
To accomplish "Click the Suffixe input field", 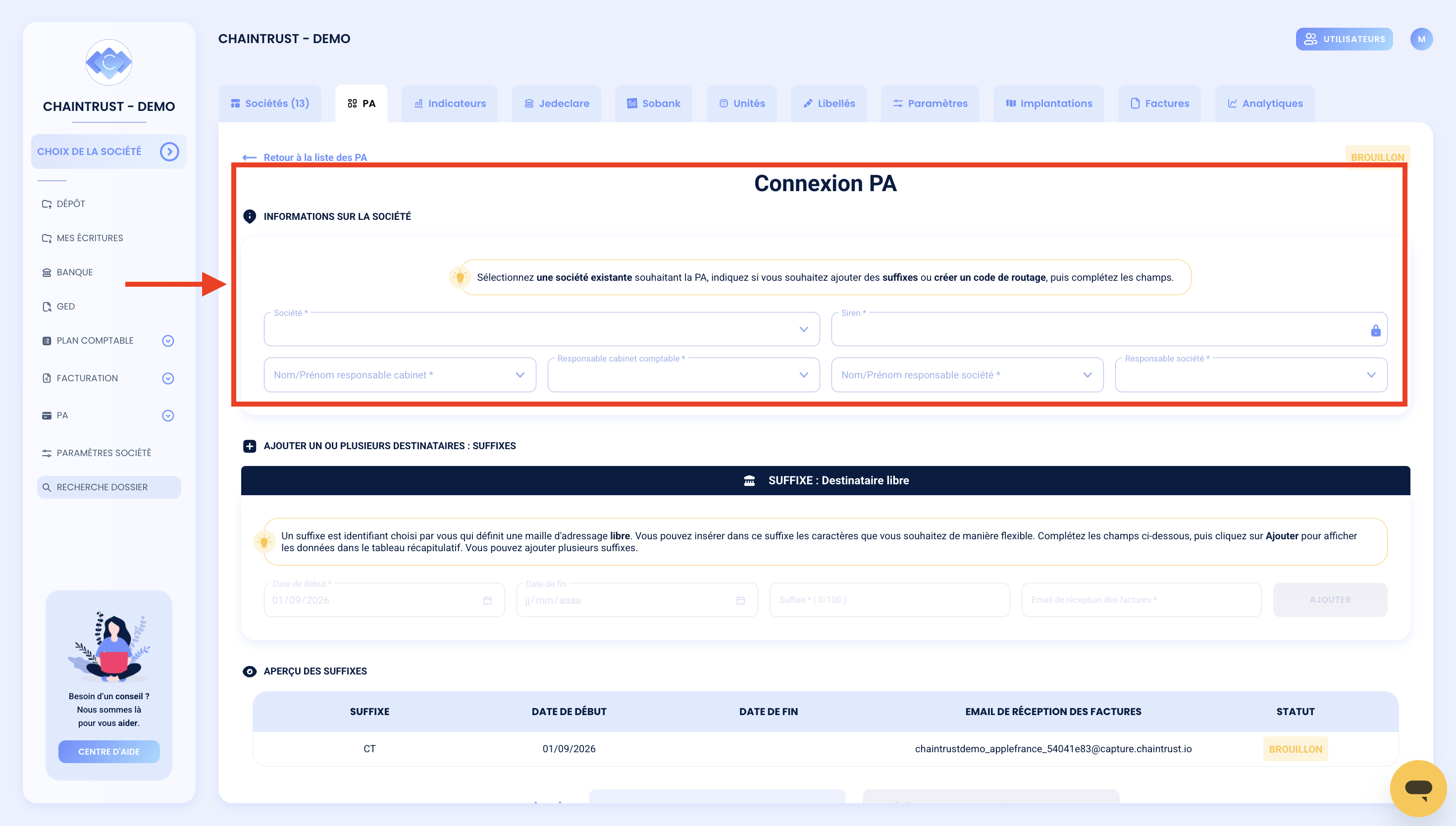I will [x=889, y=600].
